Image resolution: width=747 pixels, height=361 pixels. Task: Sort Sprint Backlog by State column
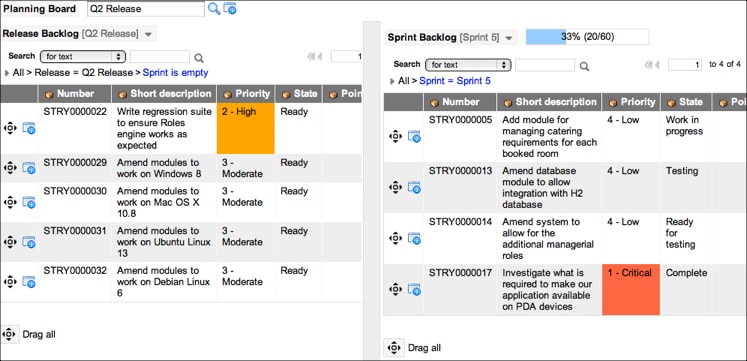[691, 102]
